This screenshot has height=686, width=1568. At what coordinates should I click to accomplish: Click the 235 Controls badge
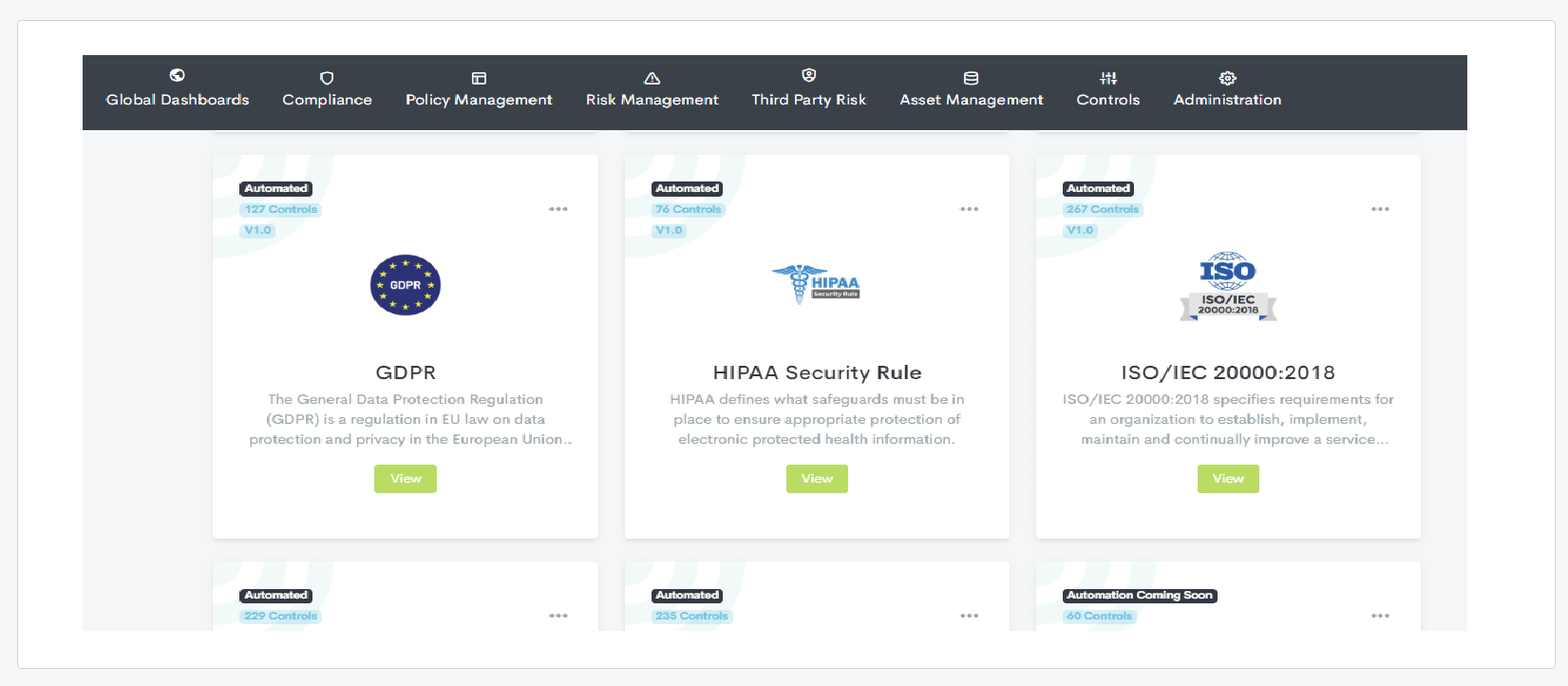pos(691,617)
